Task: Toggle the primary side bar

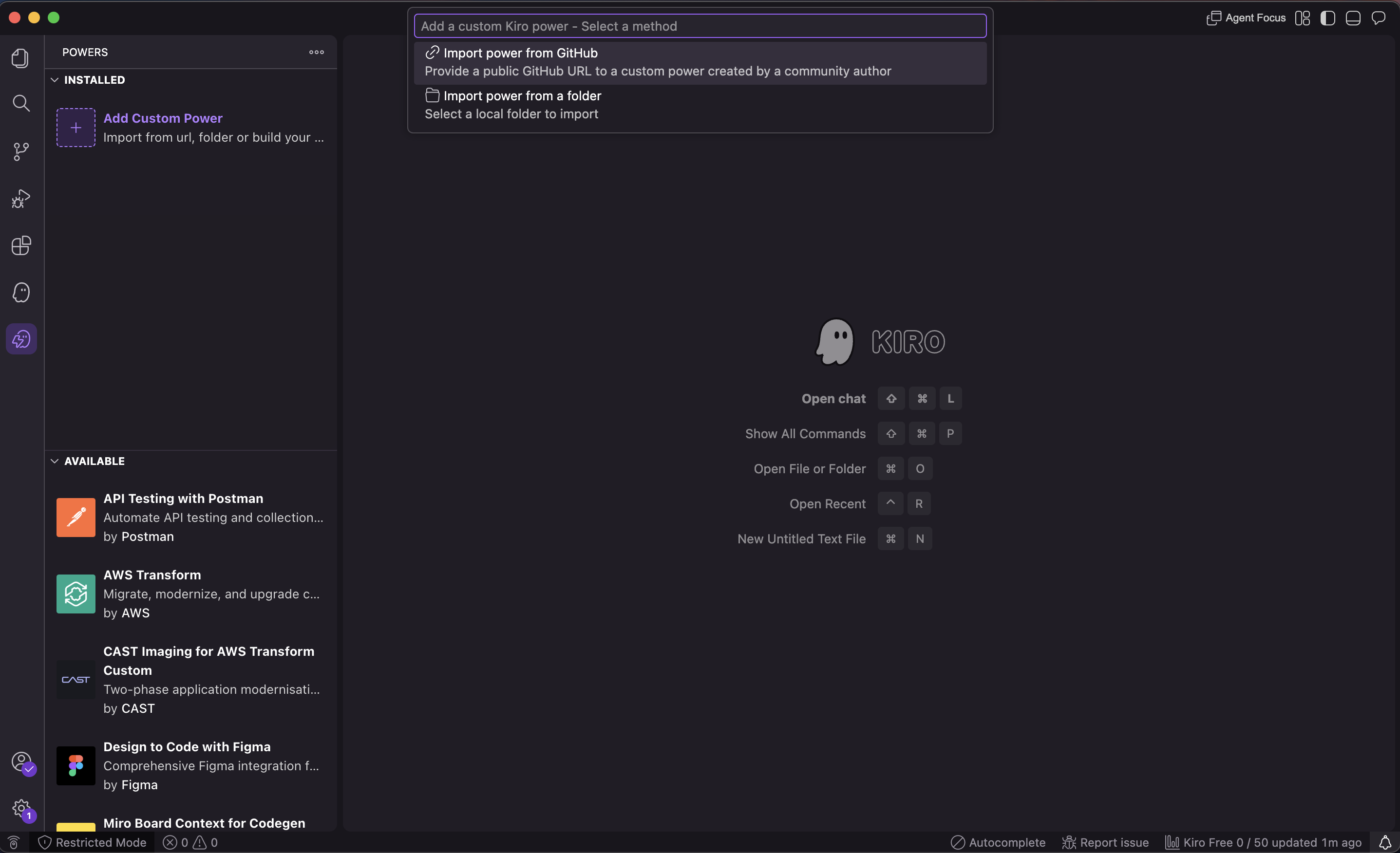Action: point(1328,18)
